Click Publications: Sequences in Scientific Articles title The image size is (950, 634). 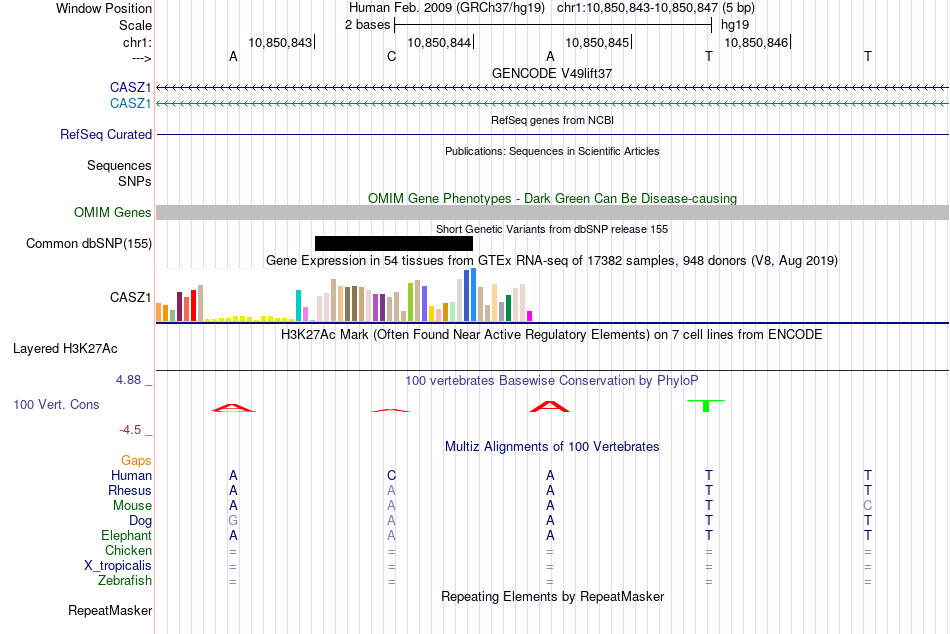tap(552, 151)
